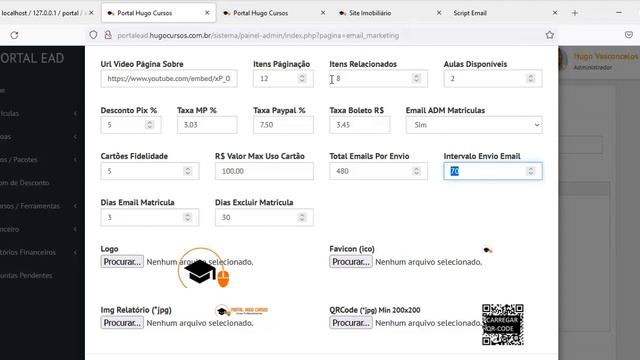Click the shield tracking protection icon

(93, 35)
